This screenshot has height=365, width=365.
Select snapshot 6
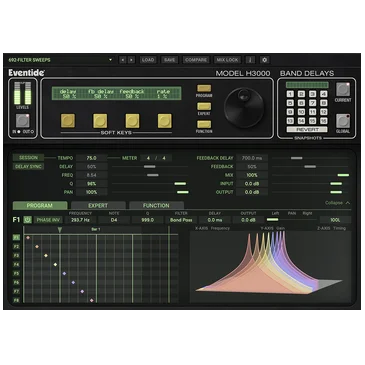pyautogui.click(x=301, y=103)
